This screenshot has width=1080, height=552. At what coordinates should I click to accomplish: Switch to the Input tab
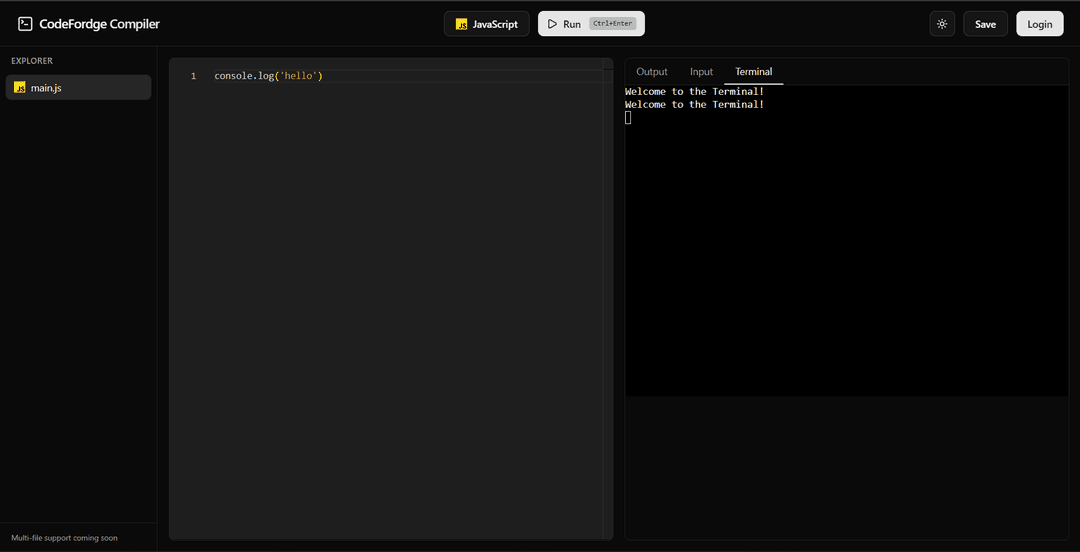701,72
